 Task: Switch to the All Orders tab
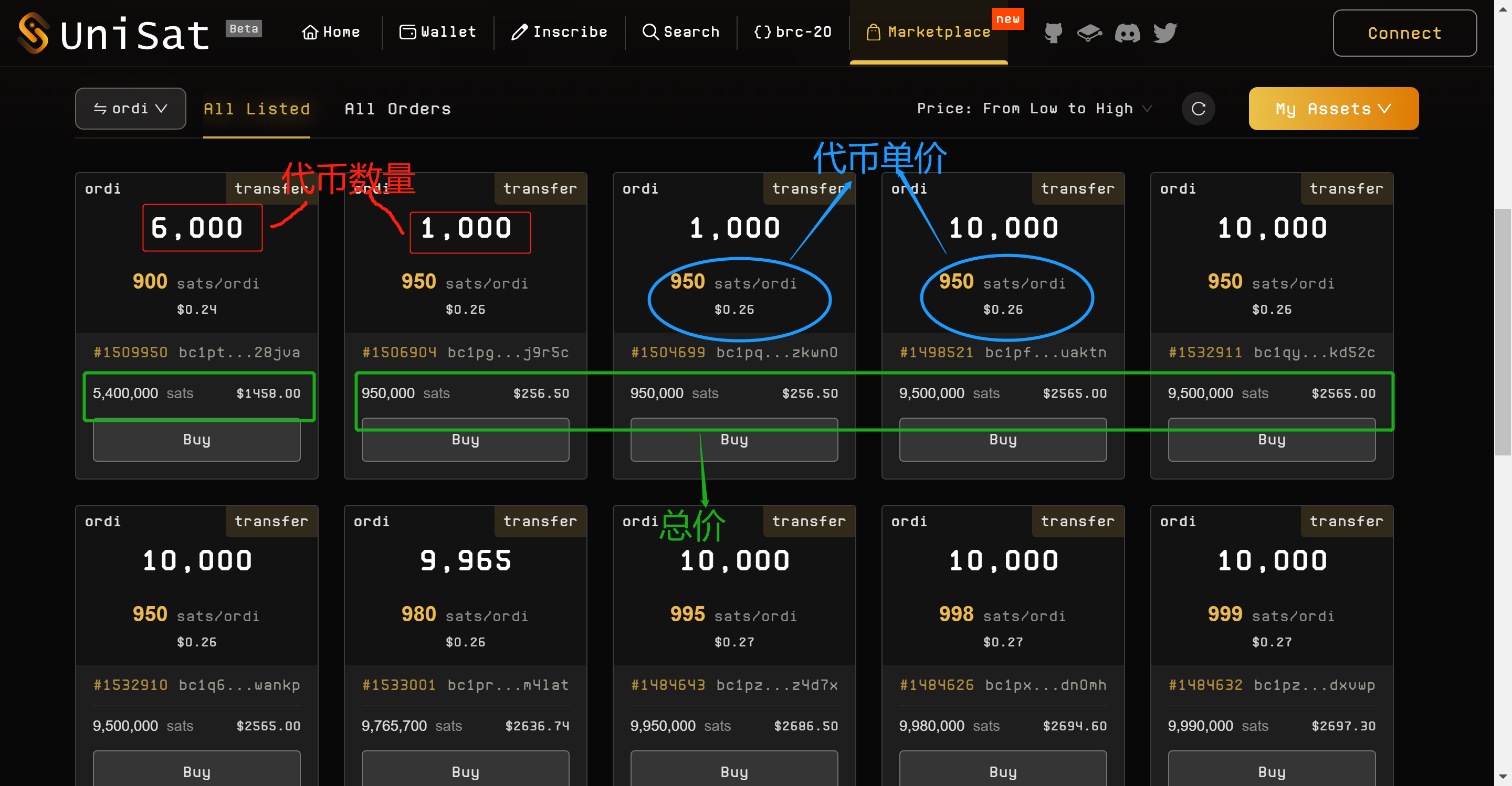point(397,109)
